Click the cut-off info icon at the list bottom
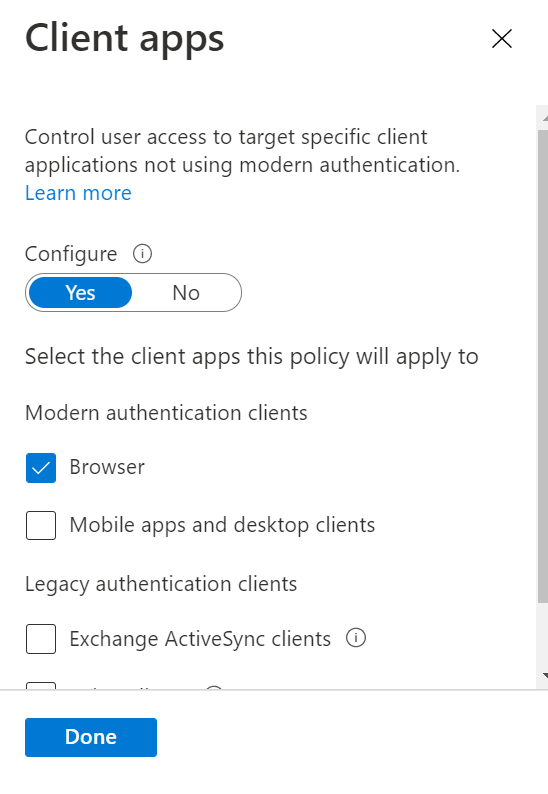The width and height of the screenshot is (548, 794). tap(214, 687)
